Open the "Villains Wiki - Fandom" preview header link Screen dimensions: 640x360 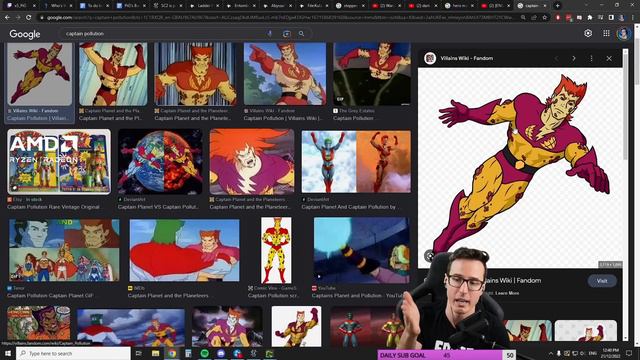(467, 58)
